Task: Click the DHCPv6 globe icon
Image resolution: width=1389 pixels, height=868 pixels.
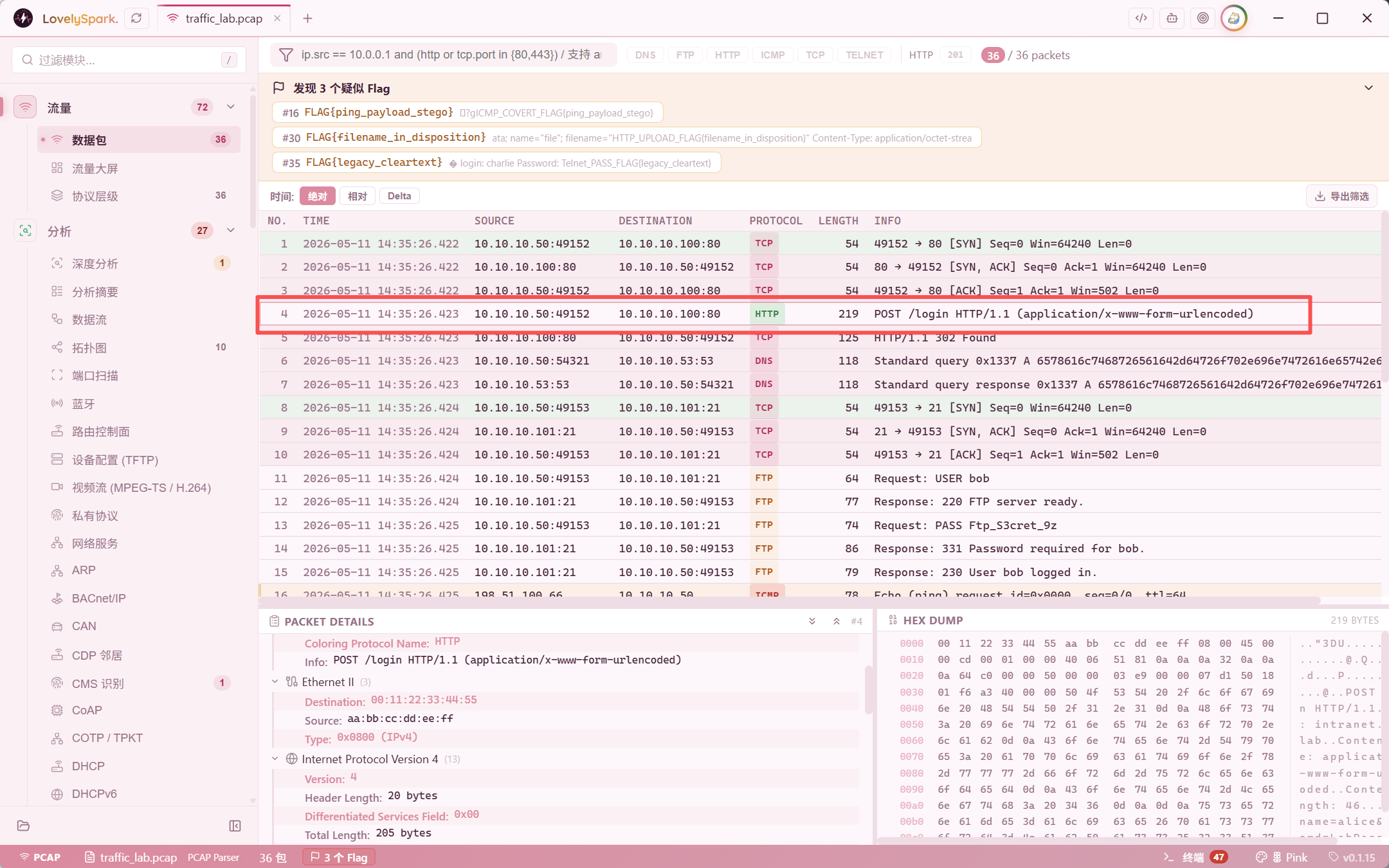Action: pos(57,794)
